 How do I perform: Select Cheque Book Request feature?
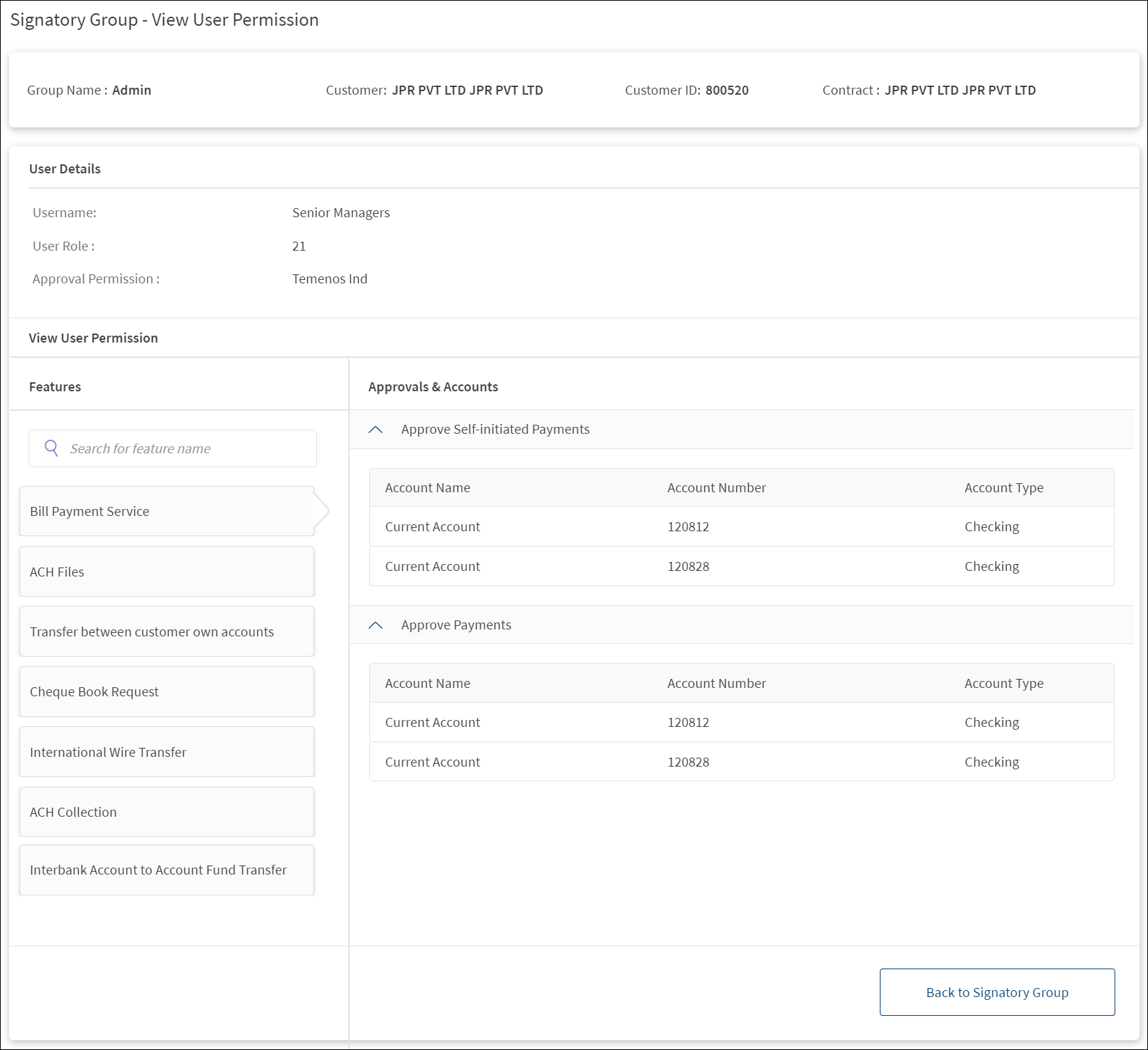click(166, 691)
